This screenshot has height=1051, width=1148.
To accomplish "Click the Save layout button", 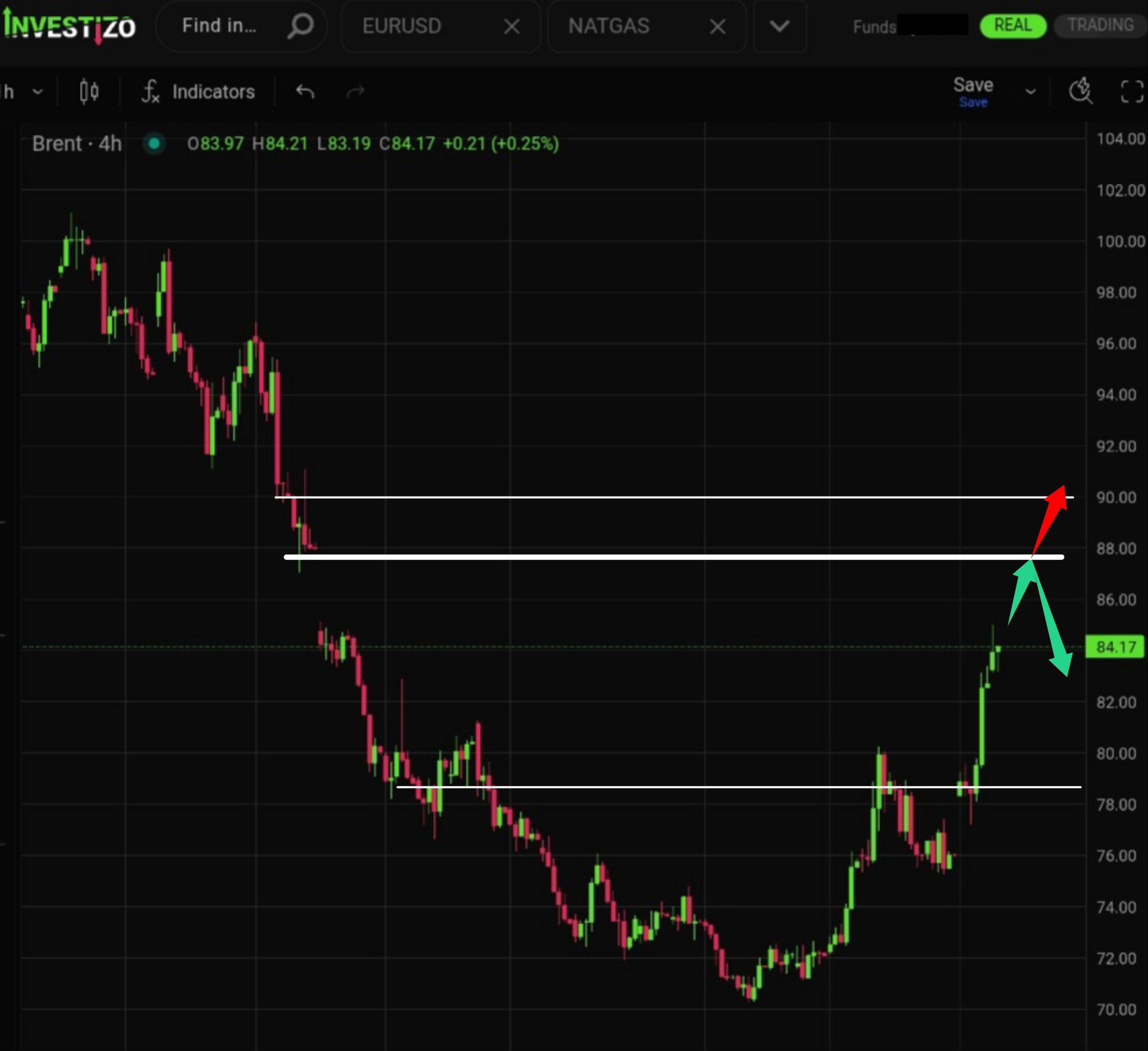I will pos(973,91).
